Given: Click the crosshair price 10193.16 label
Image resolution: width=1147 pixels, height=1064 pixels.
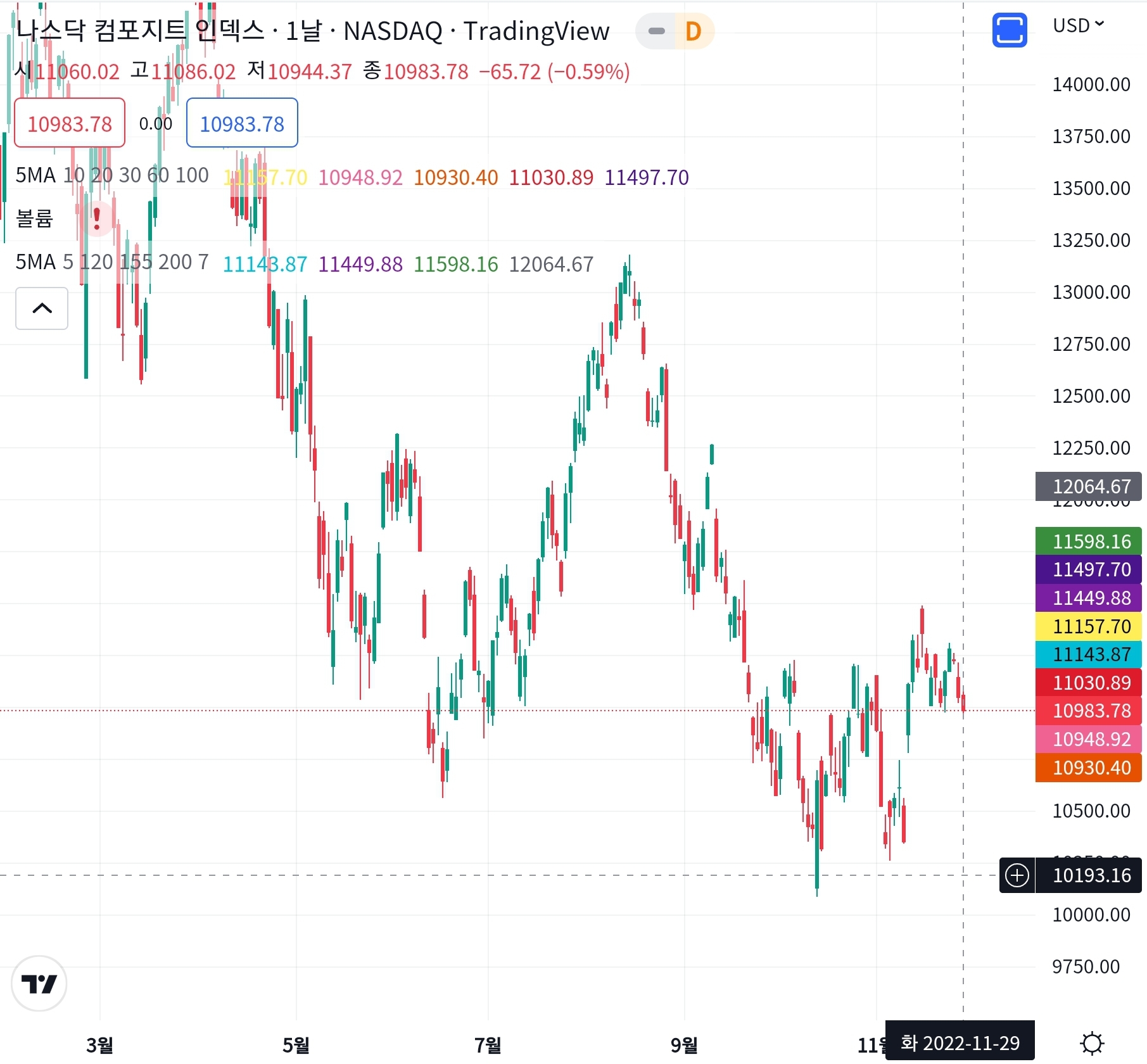Looking at the screenshot, I should point(1088,875).
